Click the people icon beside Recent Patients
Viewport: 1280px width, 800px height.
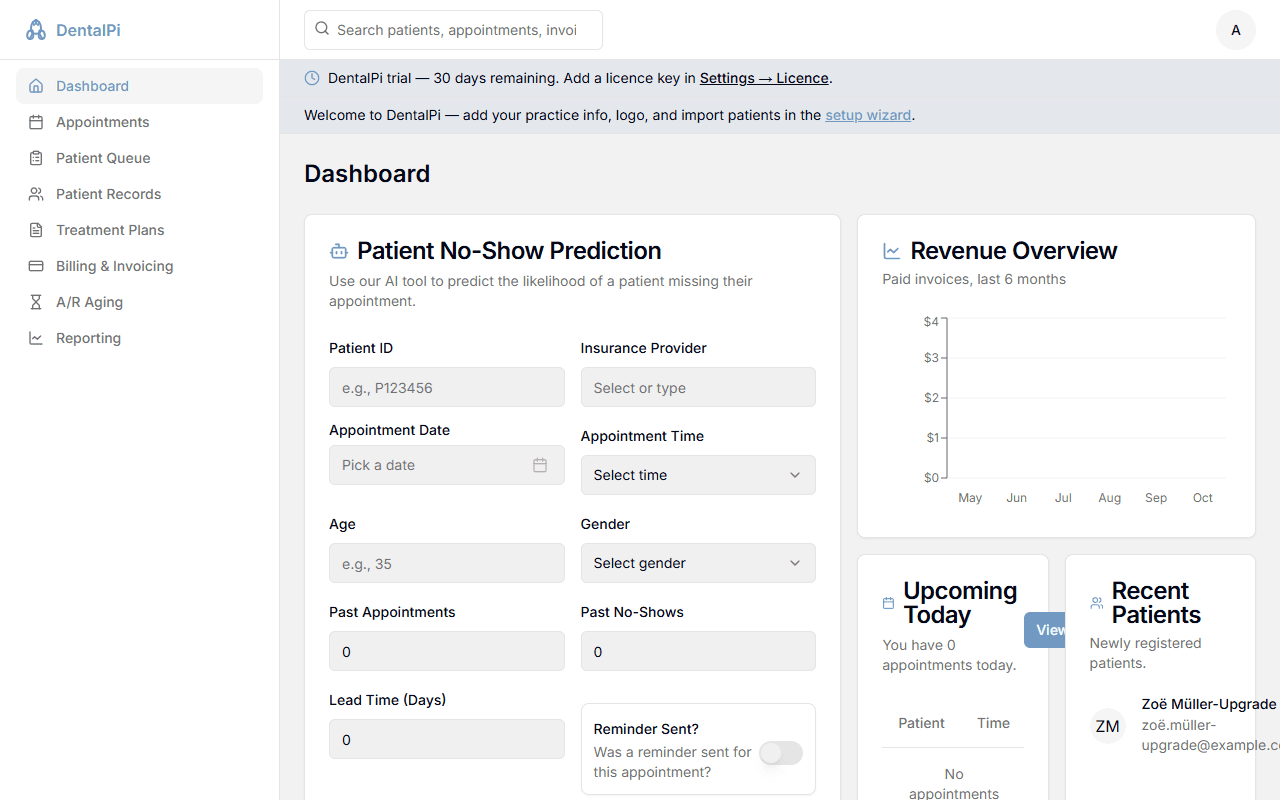[x=1096, y=603]
